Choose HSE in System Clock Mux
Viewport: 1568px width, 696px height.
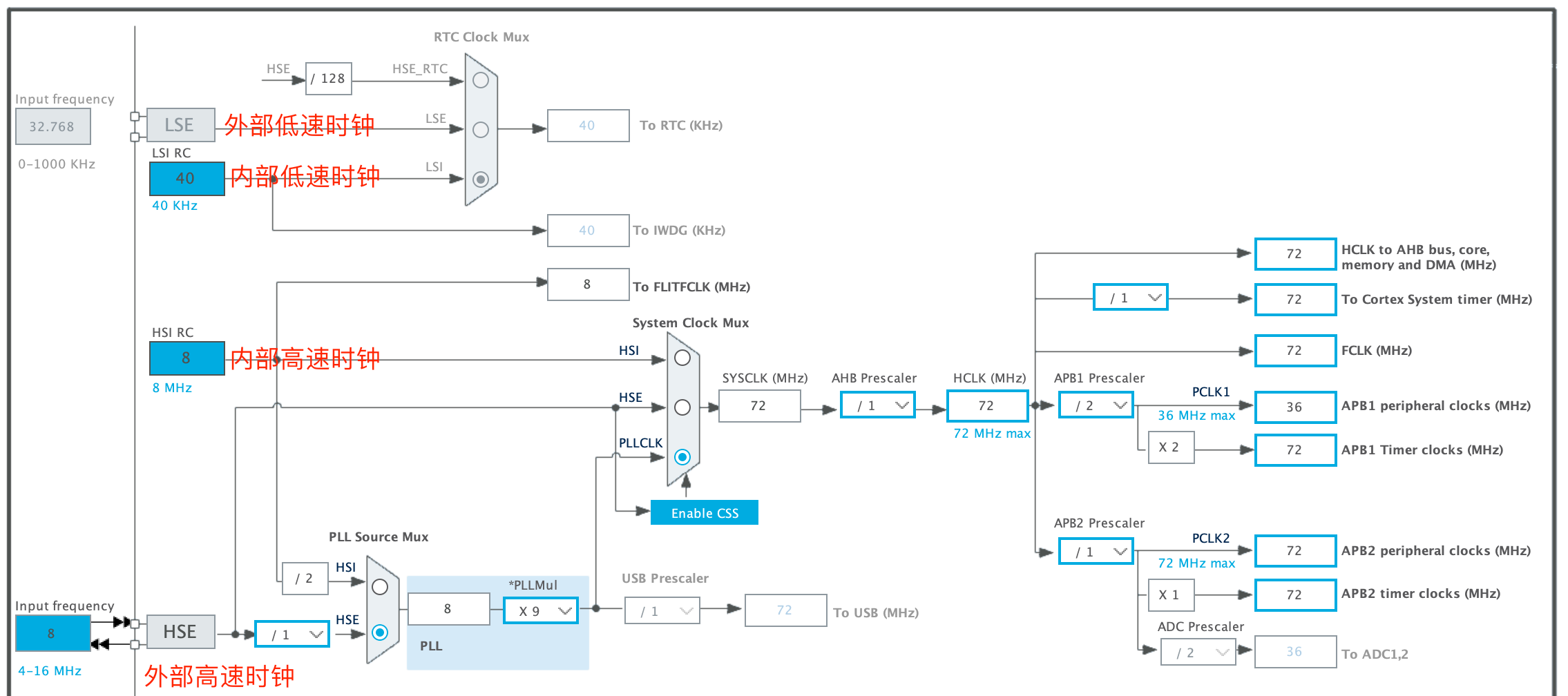(x=682, y=407)
